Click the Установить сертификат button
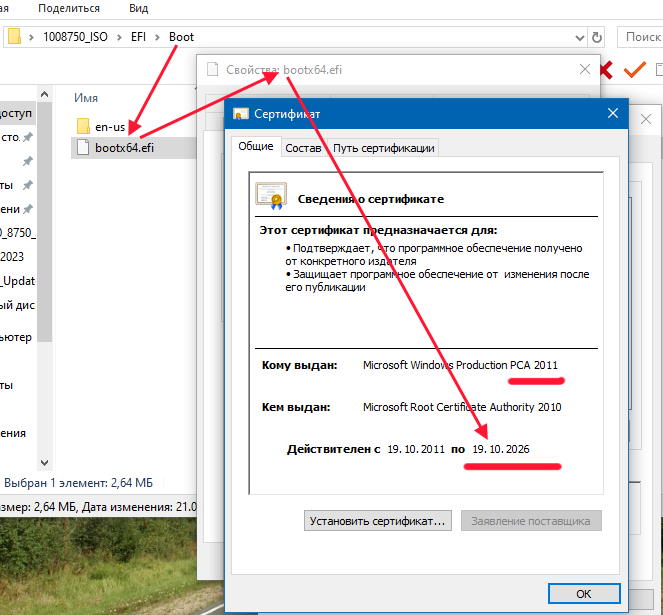The width and height of the screenshot is (663, 615). click(378, 521)
